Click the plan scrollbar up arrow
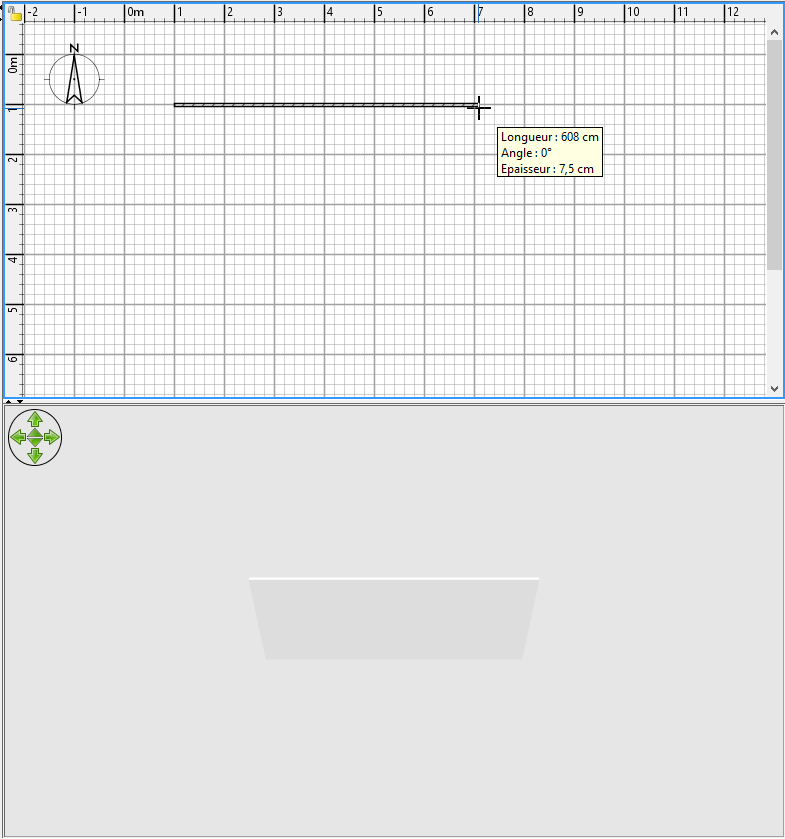The width and height of the screenshot is (785, 839). pyautogui.click(x=774, y=32)
